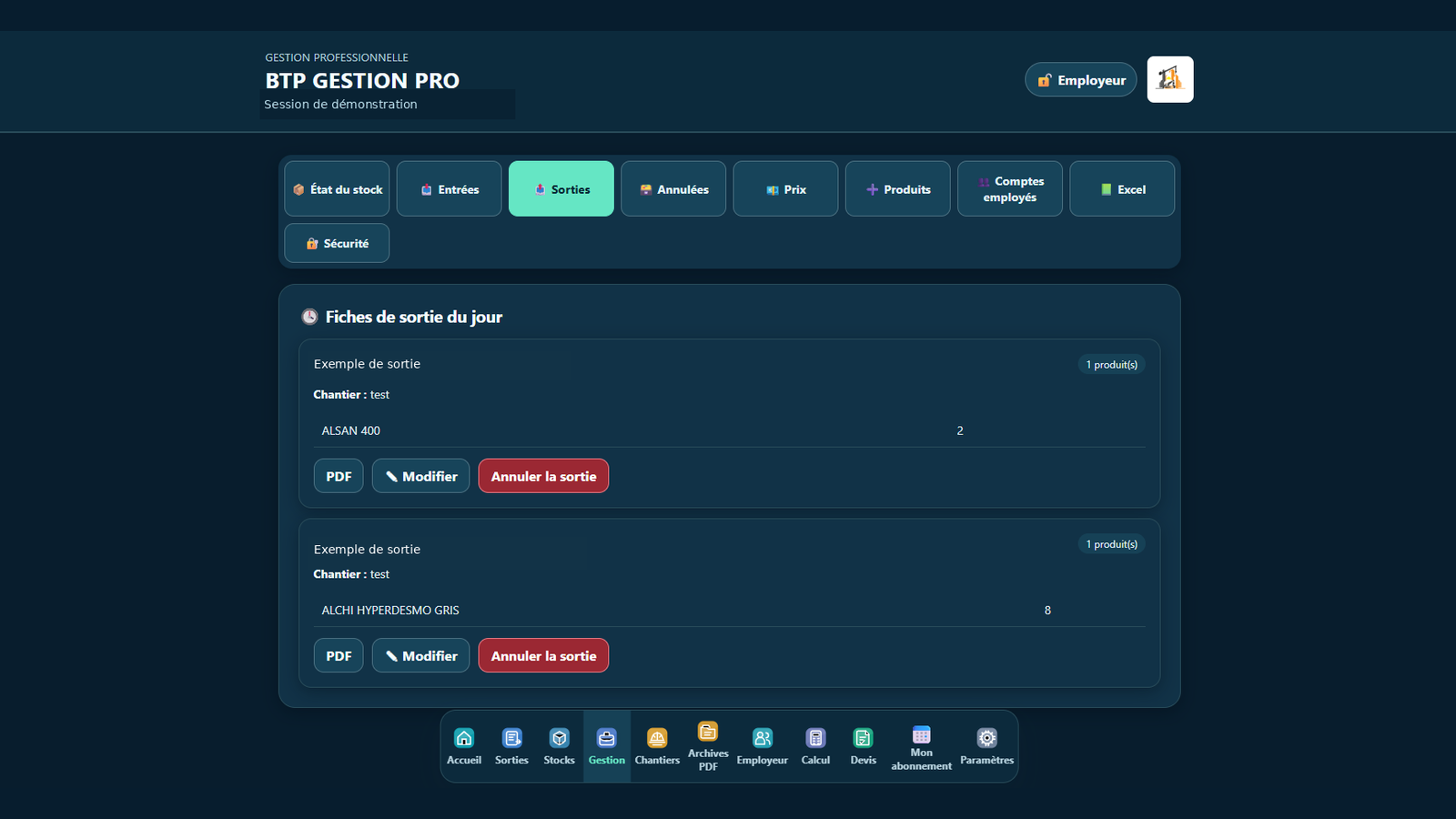This screenshot has width=1456, height=819.
Task: Open the Comptes employés tab
Action: click(1010, 188)
